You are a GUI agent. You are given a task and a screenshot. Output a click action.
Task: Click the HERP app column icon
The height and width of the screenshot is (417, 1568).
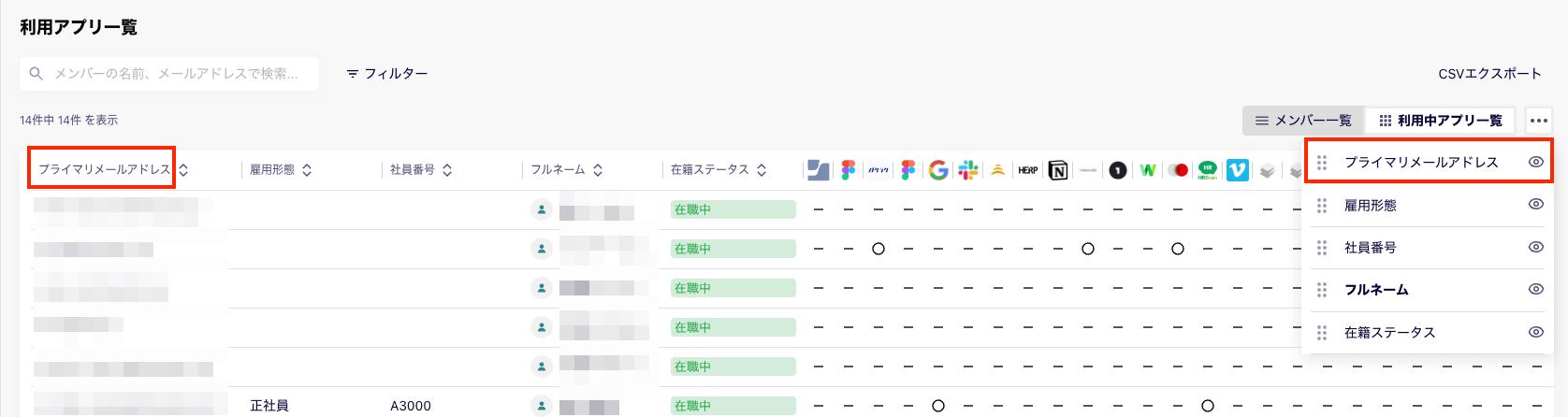(1028, 170)
